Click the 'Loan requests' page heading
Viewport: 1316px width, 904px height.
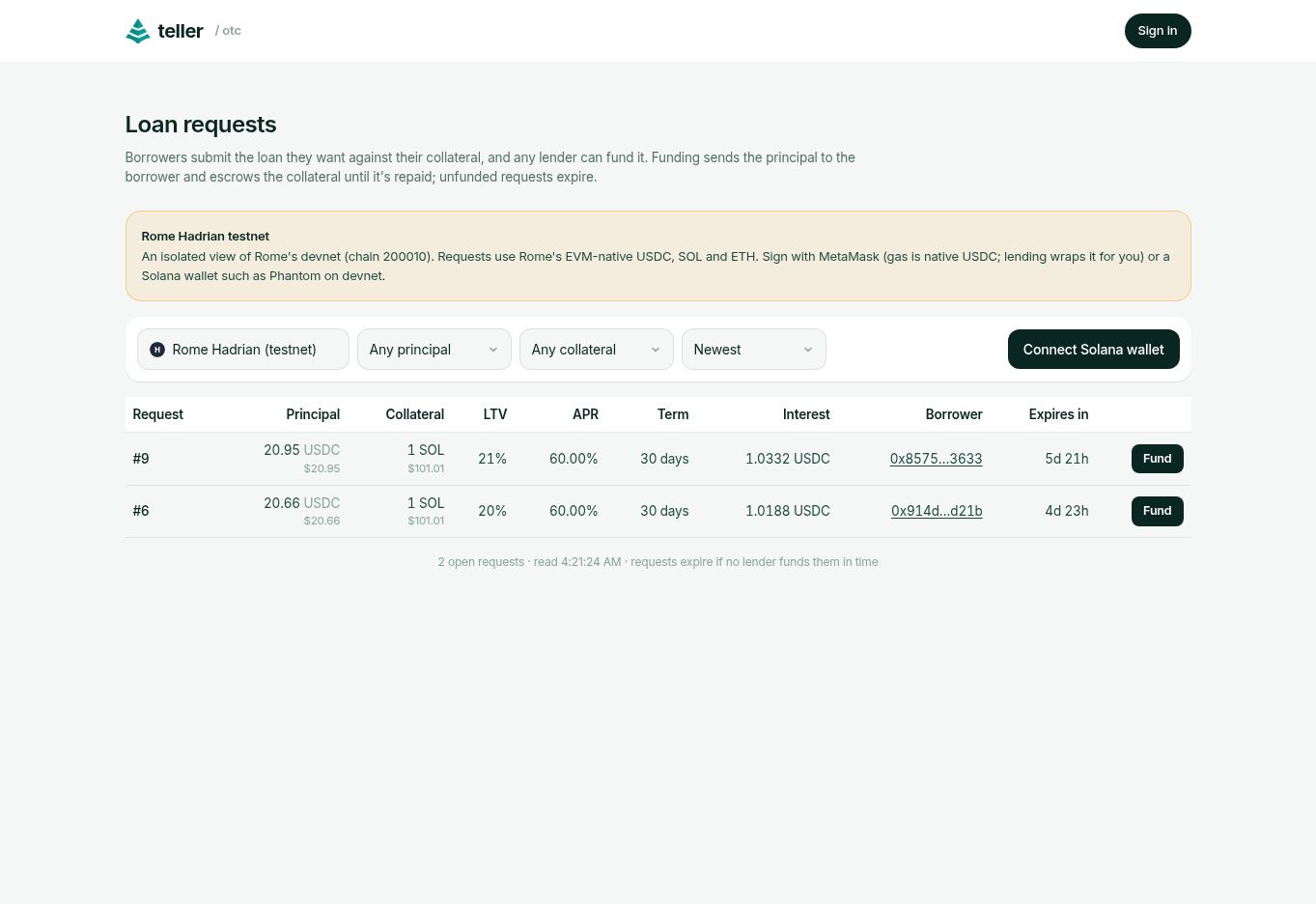[x=201, y=125]
